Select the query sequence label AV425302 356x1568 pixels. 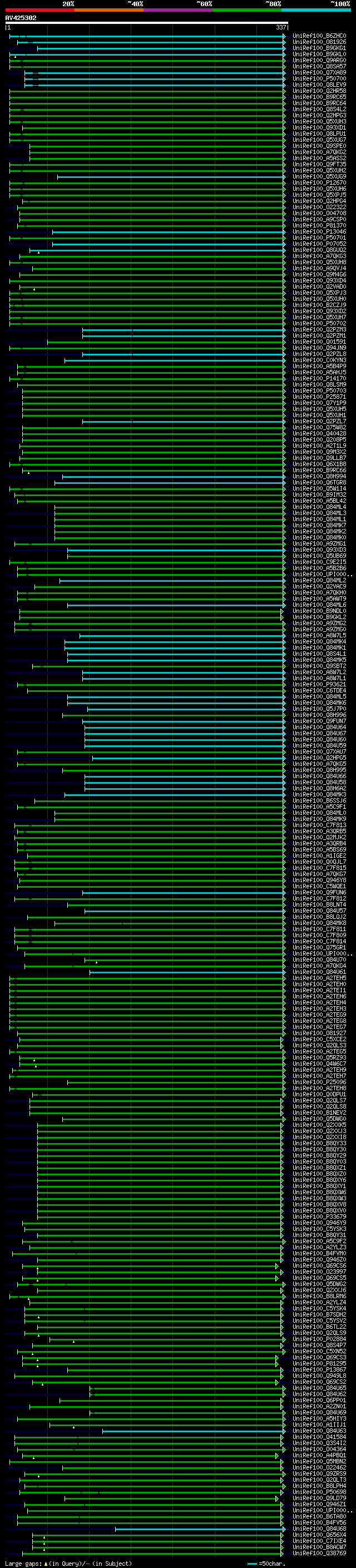[x=21, y=18]
